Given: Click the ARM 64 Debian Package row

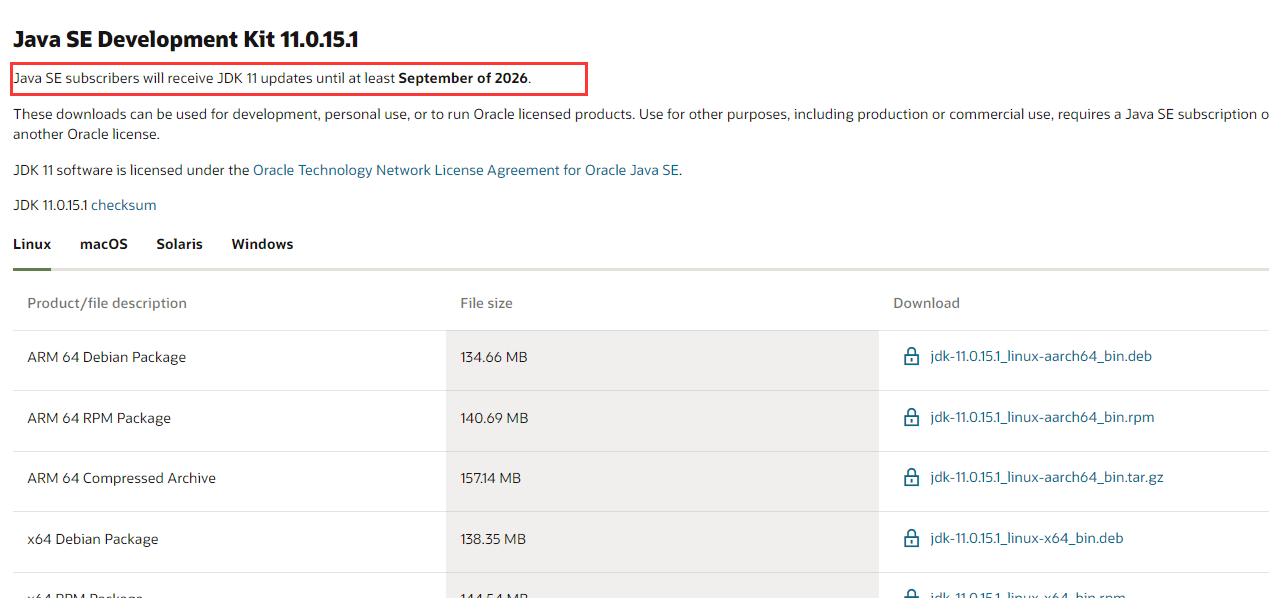Looking at the screenshot, I should pos(640,357).
